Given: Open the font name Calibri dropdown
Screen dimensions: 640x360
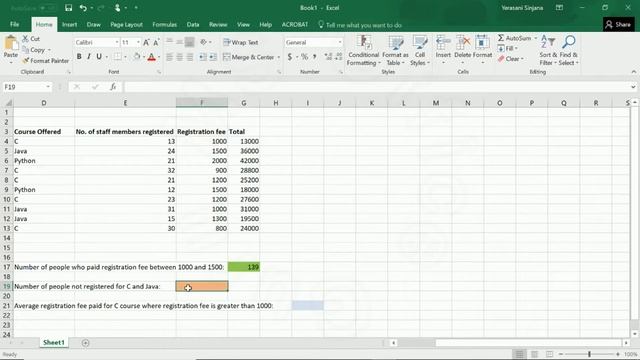Looking at the screenshot, I should tap(117, 42).
